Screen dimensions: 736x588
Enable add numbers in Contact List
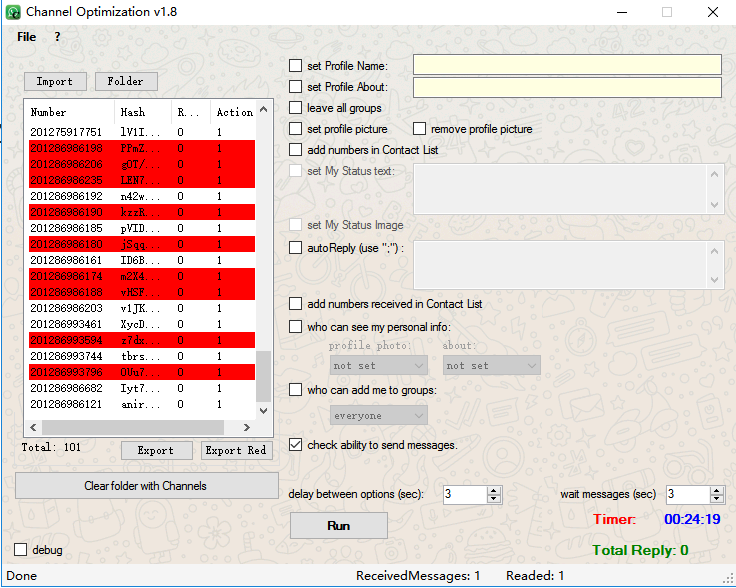click(295, 150)
